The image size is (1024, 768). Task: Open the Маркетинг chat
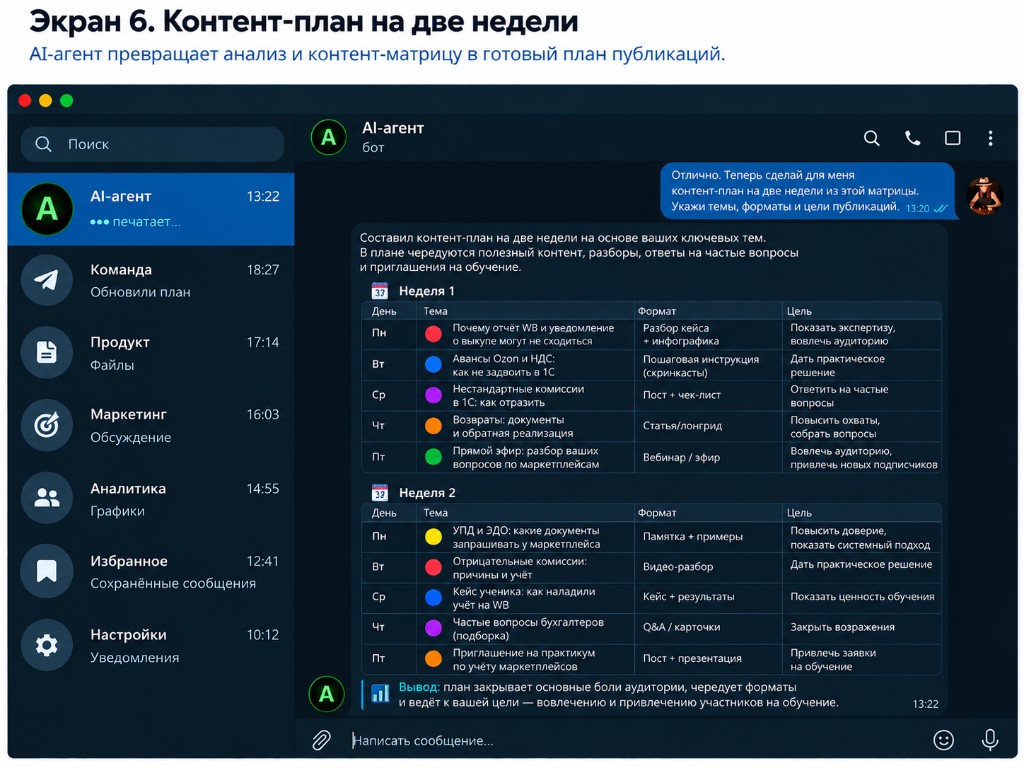click(151, 425)
